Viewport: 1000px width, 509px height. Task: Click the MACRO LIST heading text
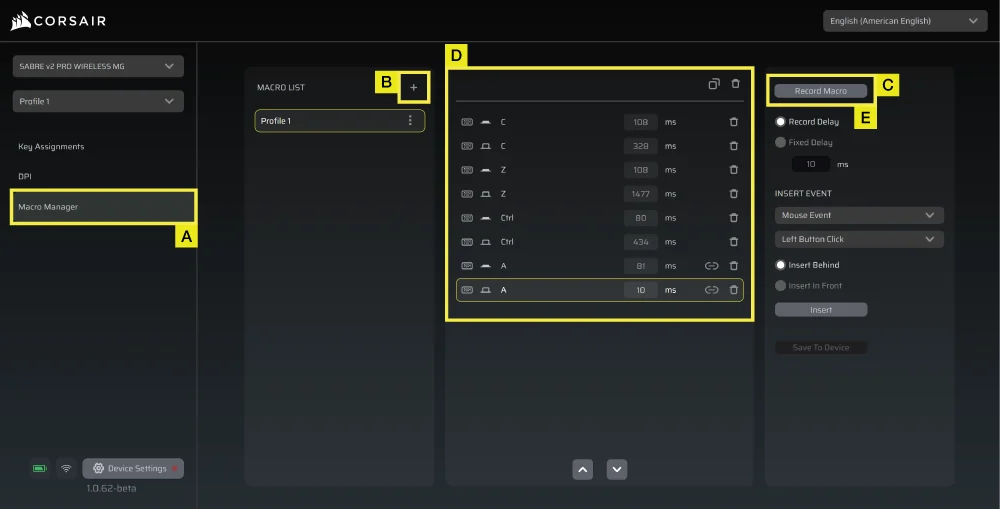pos(281,87)
